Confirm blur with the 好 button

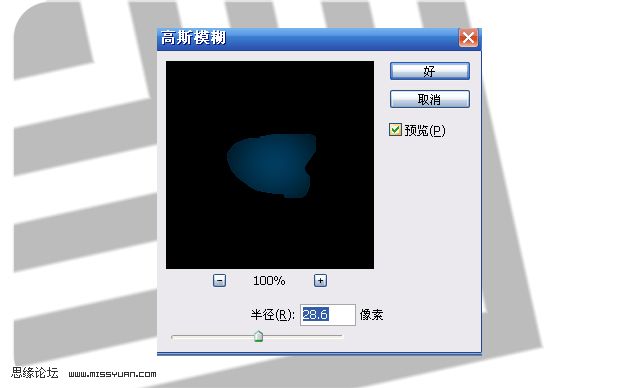tap(429, 71)
